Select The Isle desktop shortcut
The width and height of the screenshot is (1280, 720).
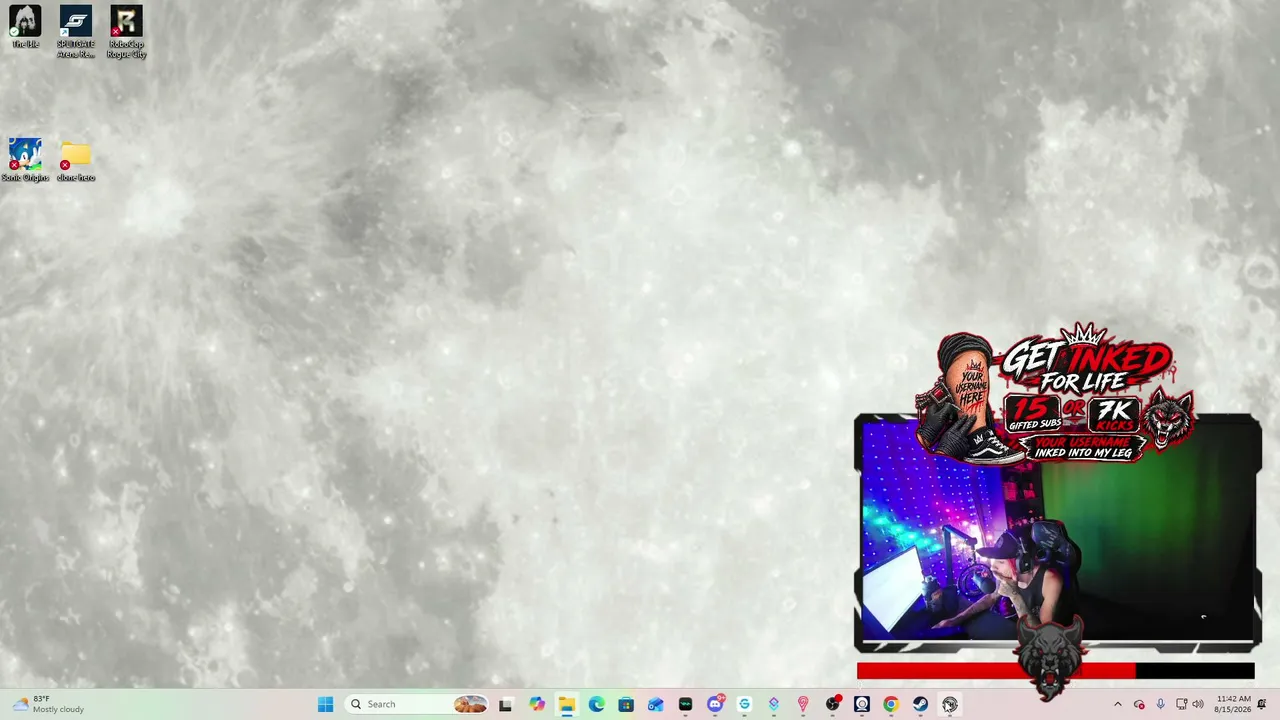[25, 27]
